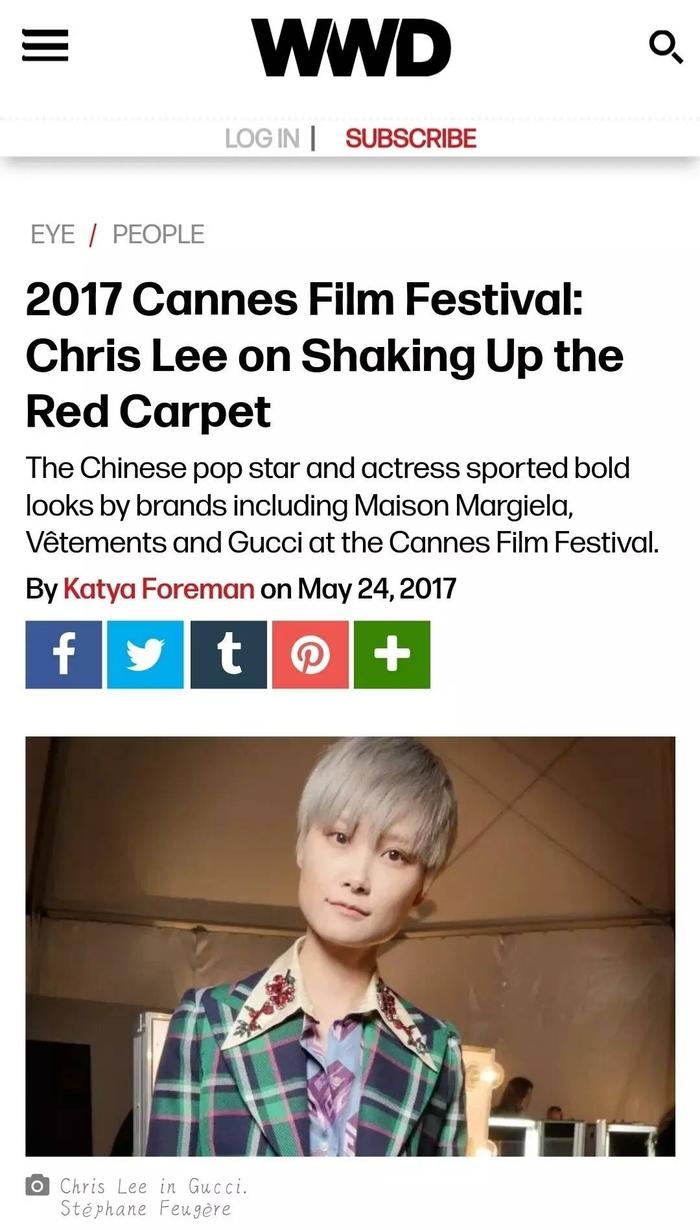Click the 'Chris Lee in Gucci.' caption
This screenshot has width=700, height=1230.
tap(153, 1186)
